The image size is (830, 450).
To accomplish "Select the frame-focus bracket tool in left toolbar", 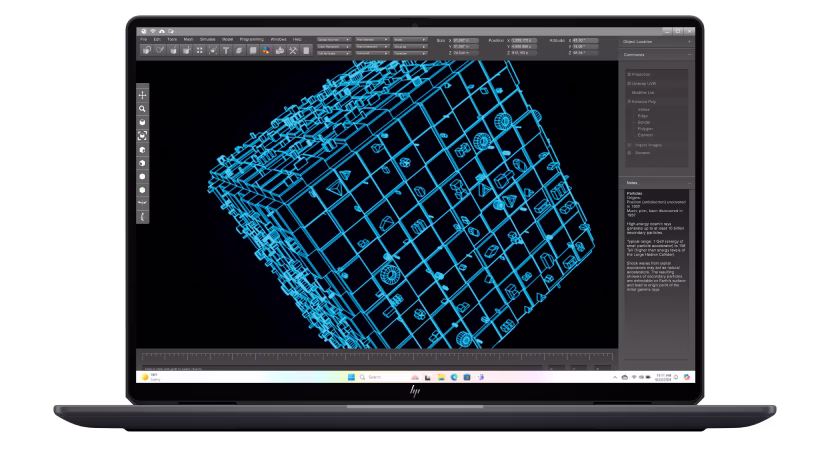I will coord(142,136).
